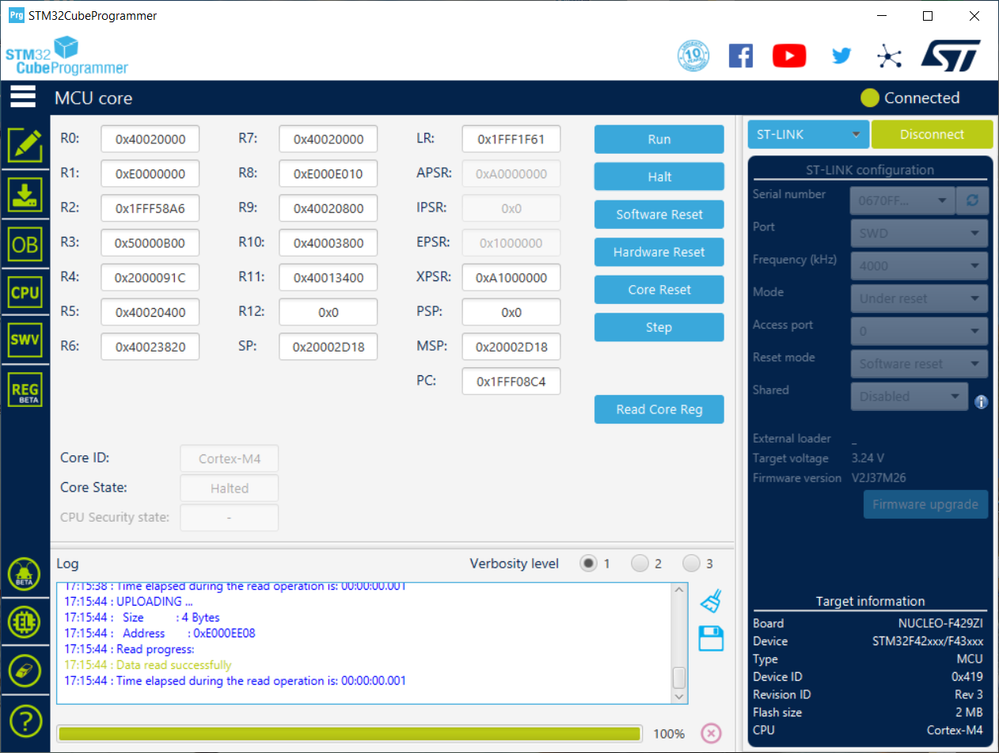Expand the Access port dropdown
Viewport: 999px width, 753px height.
click(919, 331)
